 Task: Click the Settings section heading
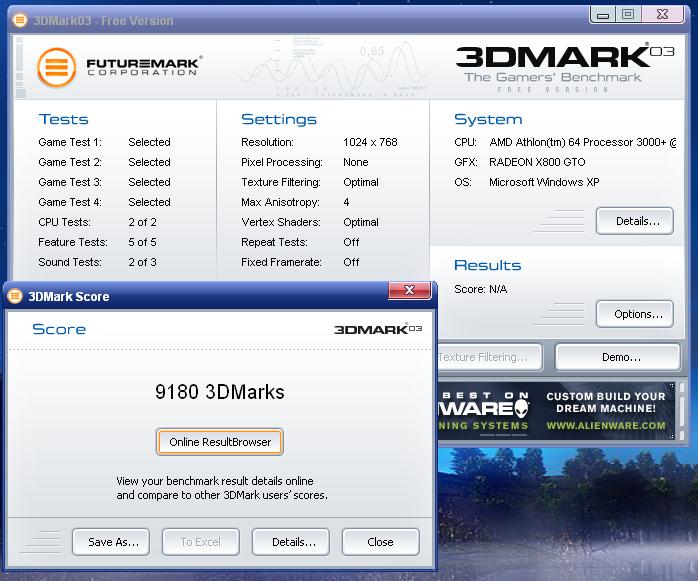click(279, 119)
